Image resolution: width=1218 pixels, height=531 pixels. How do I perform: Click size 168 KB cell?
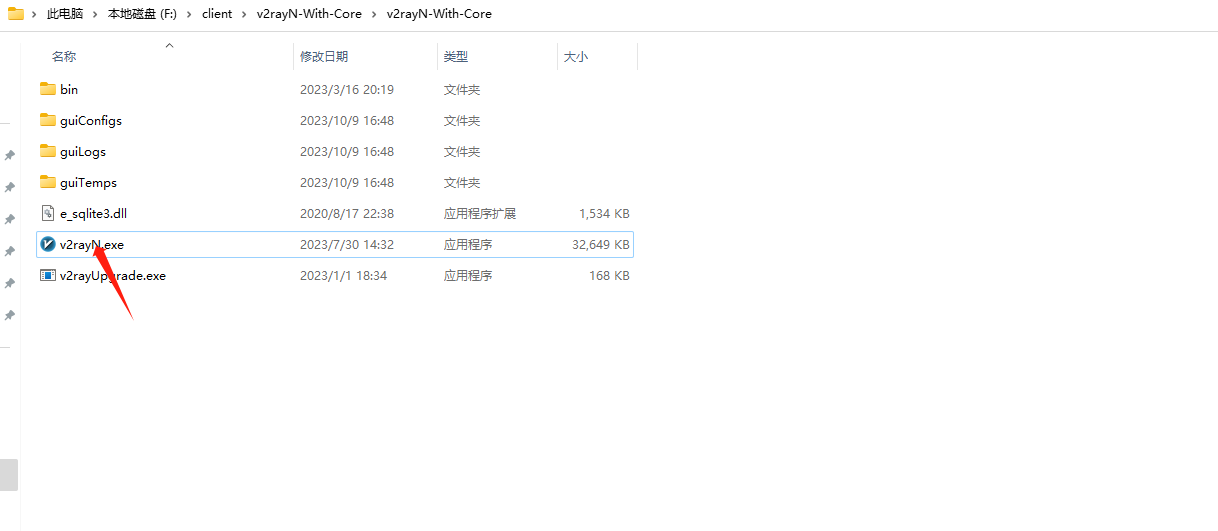coord(609,275)
